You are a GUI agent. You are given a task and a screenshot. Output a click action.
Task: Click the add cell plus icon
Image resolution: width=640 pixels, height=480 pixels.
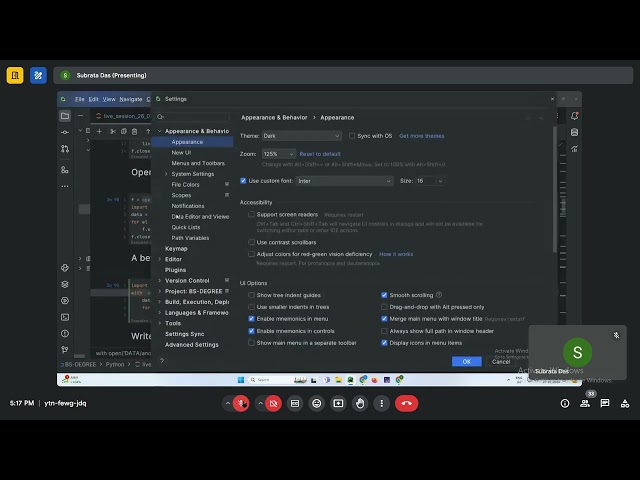99,131
